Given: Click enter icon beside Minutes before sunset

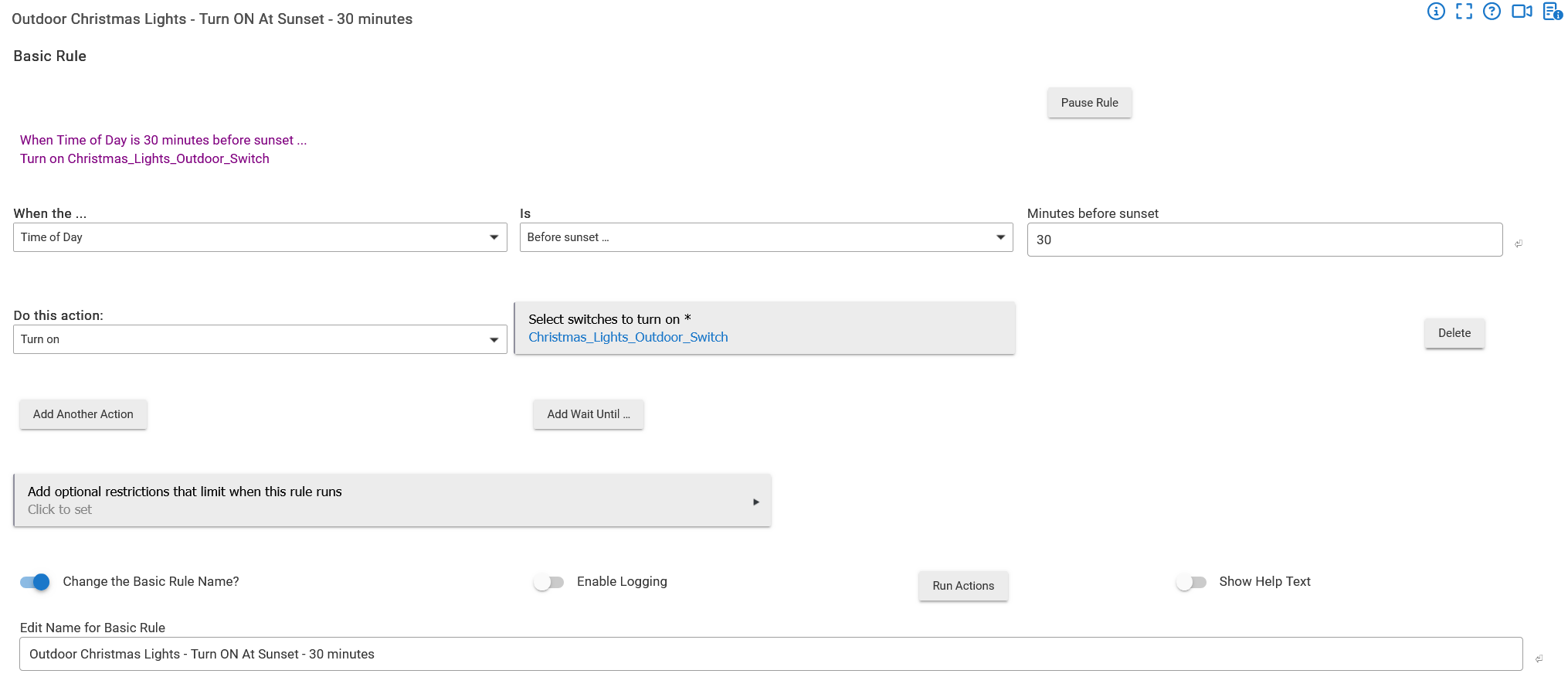Looking at the screenshot, I should pyautogui.click(x=1519, y=243).
